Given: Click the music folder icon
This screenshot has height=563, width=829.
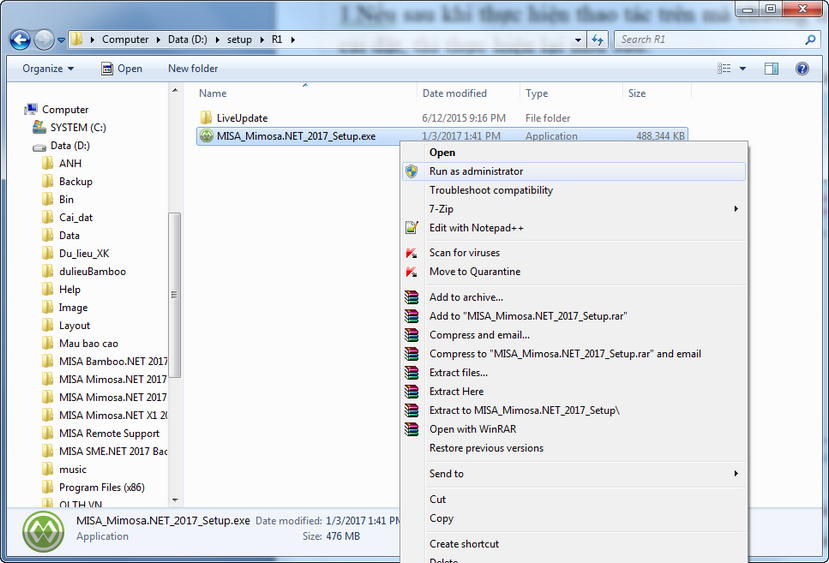Looking at the screenshot, I should click(48, 469).
